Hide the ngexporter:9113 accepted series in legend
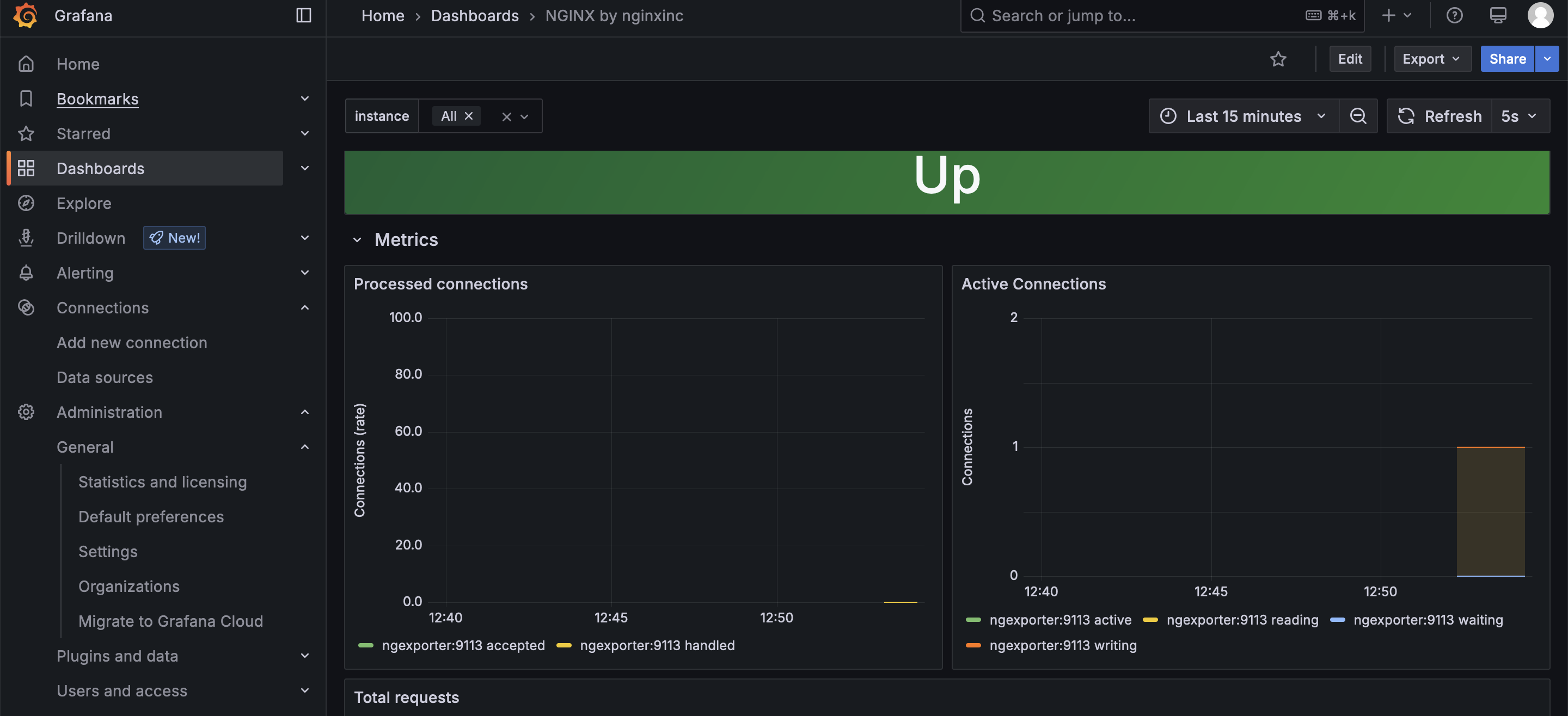This screenshot has height=716, width=1568. coord(463,645)
